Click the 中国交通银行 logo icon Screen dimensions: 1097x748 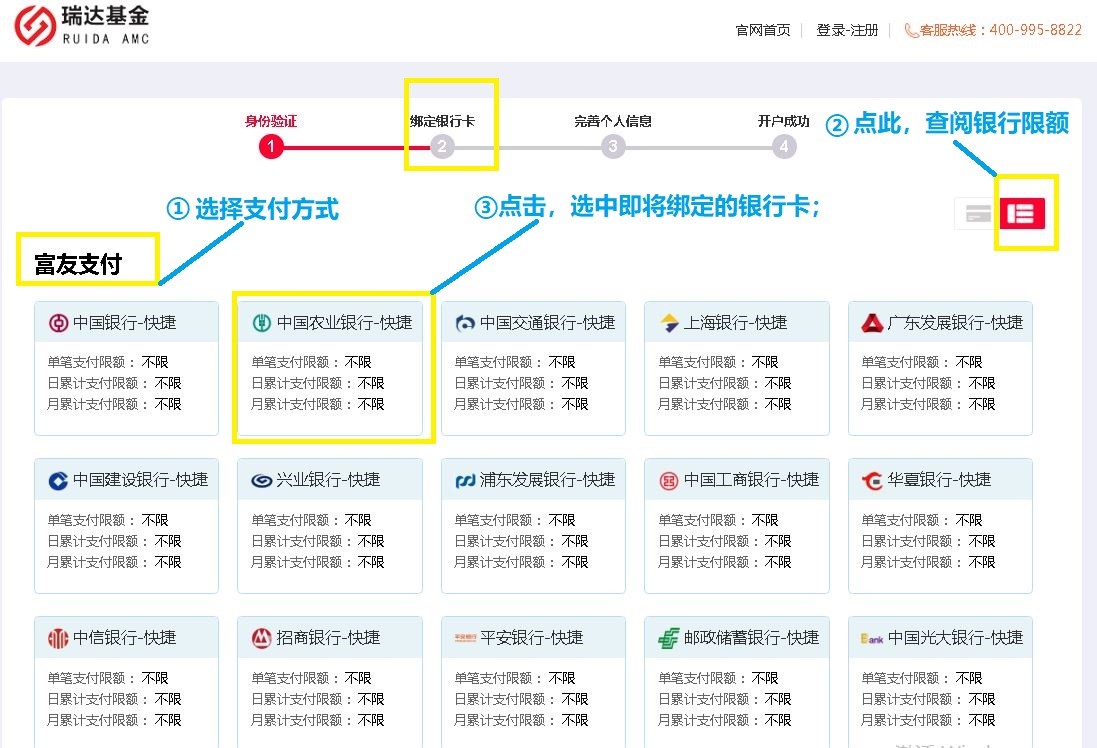tap(465, 323)
